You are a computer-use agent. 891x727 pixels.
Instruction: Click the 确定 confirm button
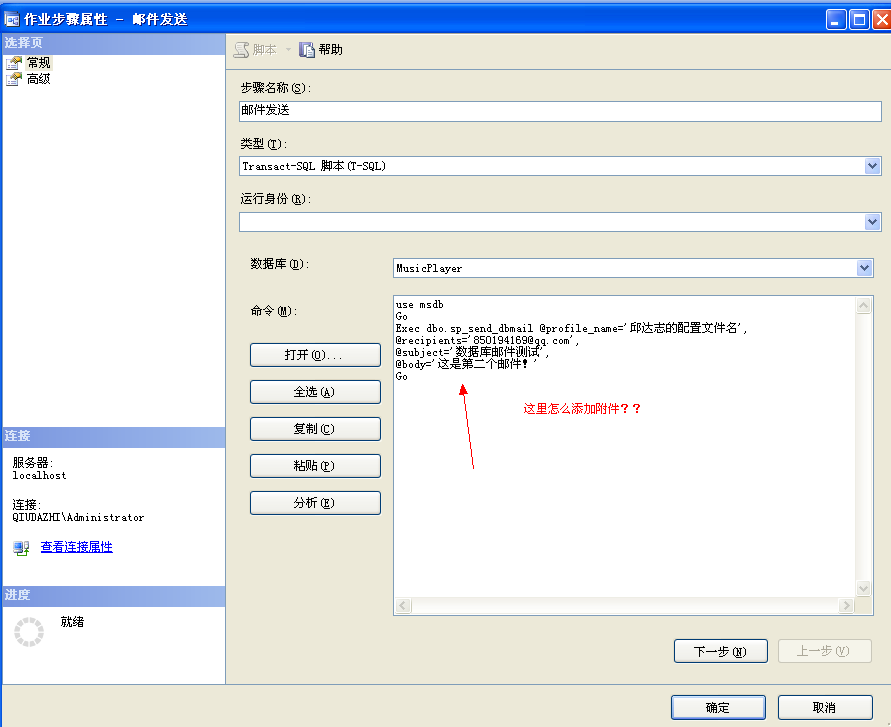[717, 707]
